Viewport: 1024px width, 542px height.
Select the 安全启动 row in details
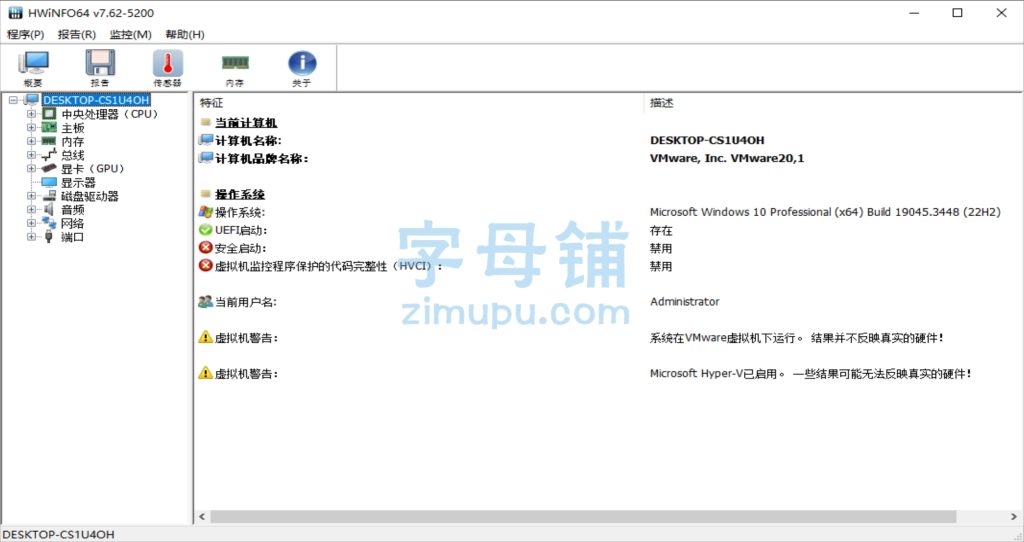241,248
